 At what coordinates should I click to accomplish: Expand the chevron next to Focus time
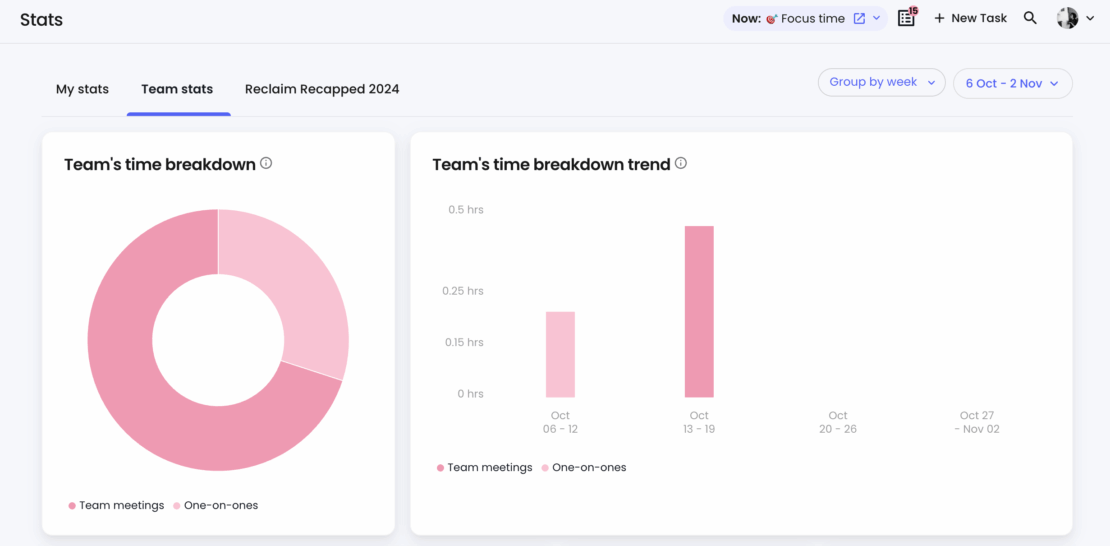pyautogui.click(x=877, y=18)
